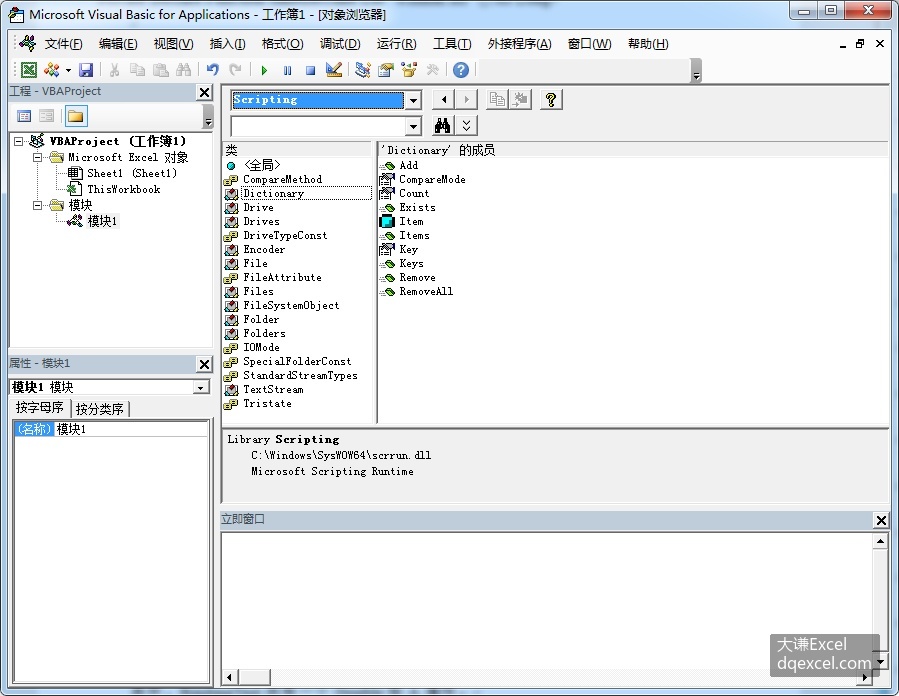Collapse the VBAProject (工作簿1) tree node
Screen dimensions: 899x696
(x=18, y=141)
